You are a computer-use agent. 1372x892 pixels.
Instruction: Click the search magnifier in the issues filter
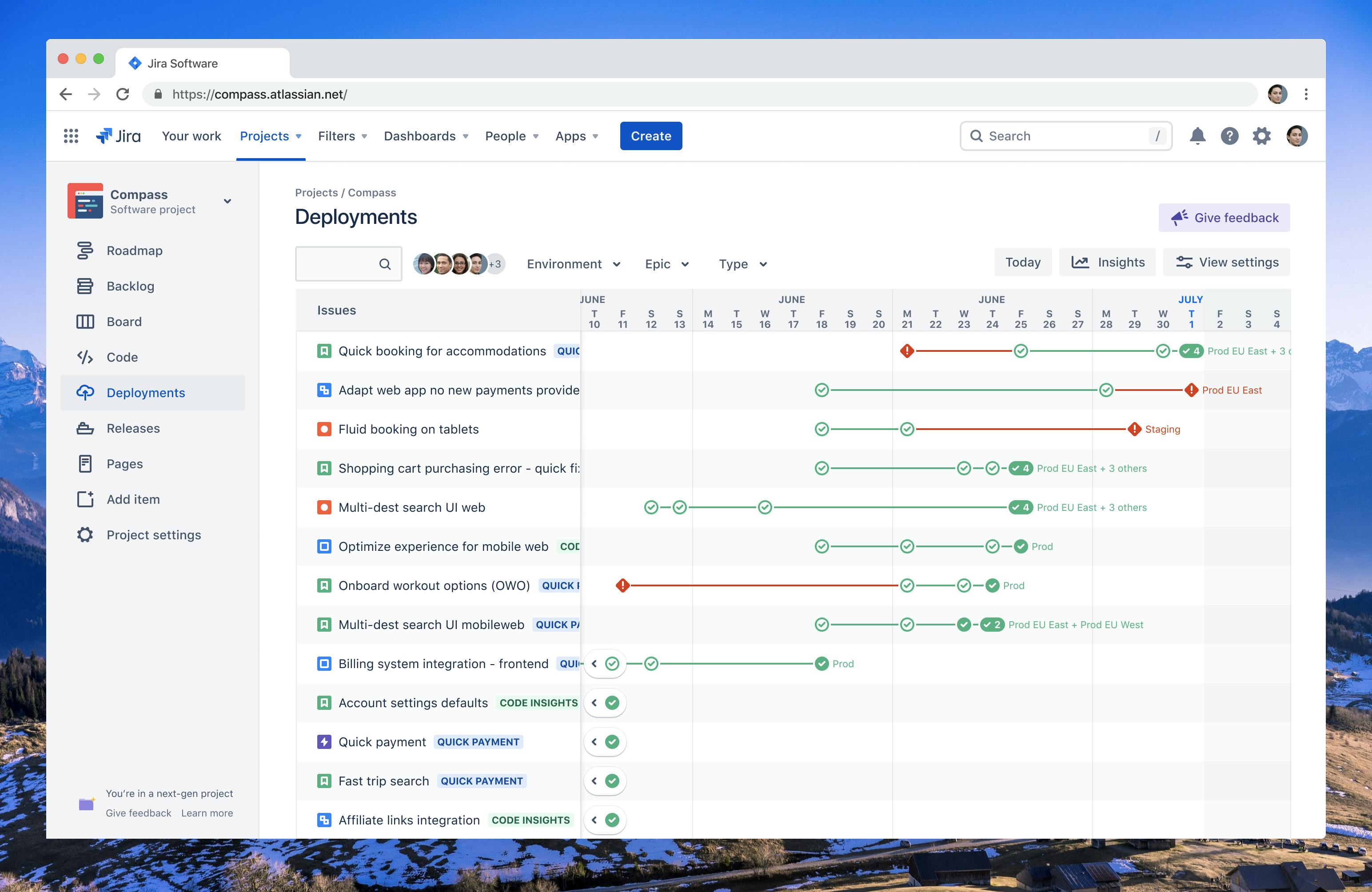coord(385,264)
